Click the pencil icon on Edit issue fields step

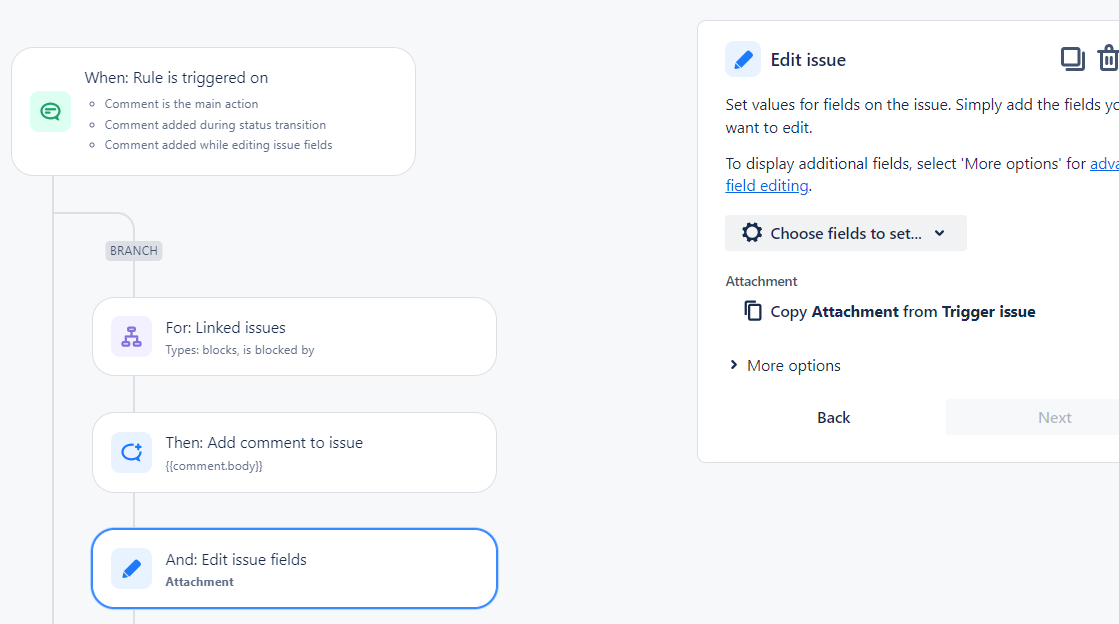pyautogui.click(x=131, y=568)
